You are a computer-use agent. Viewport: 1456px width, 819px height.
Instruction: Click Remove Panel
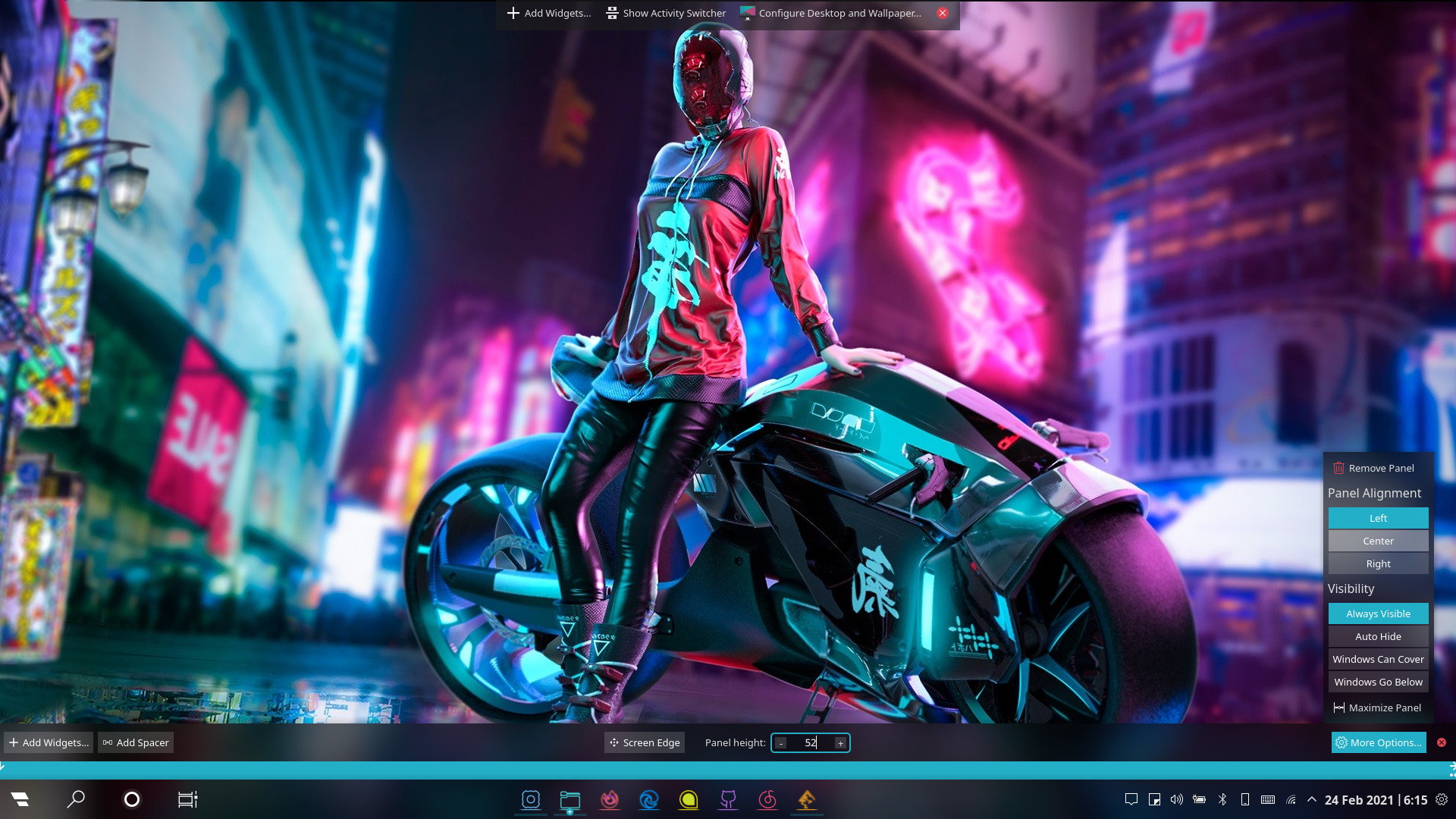click(x=1378, y=468)
